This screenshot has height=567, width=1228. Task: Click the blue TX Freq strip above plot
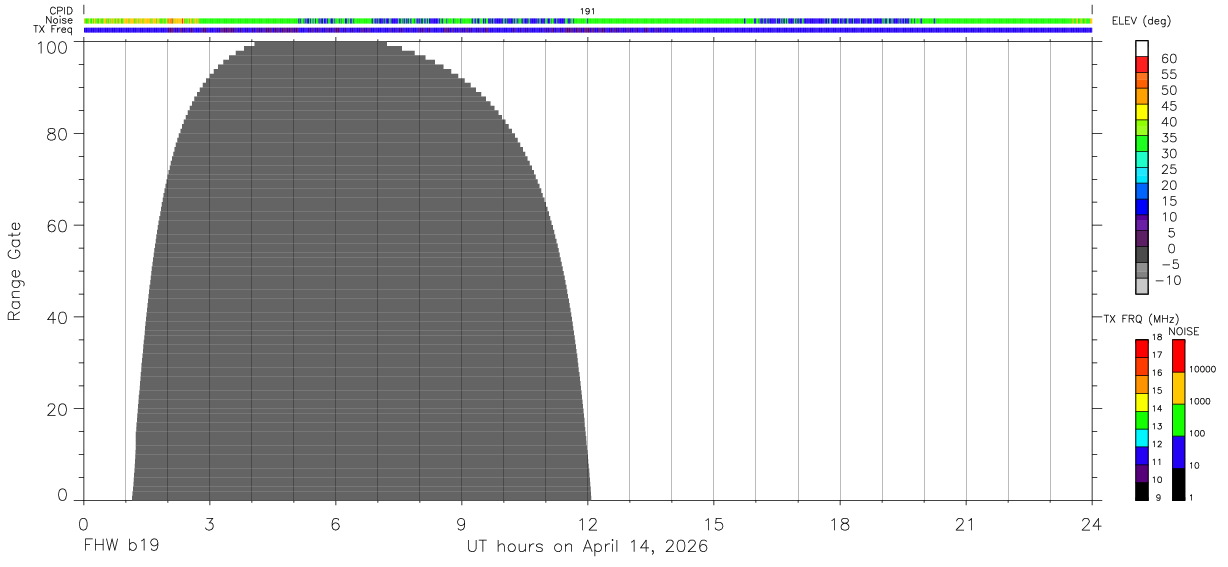[588, 30]
